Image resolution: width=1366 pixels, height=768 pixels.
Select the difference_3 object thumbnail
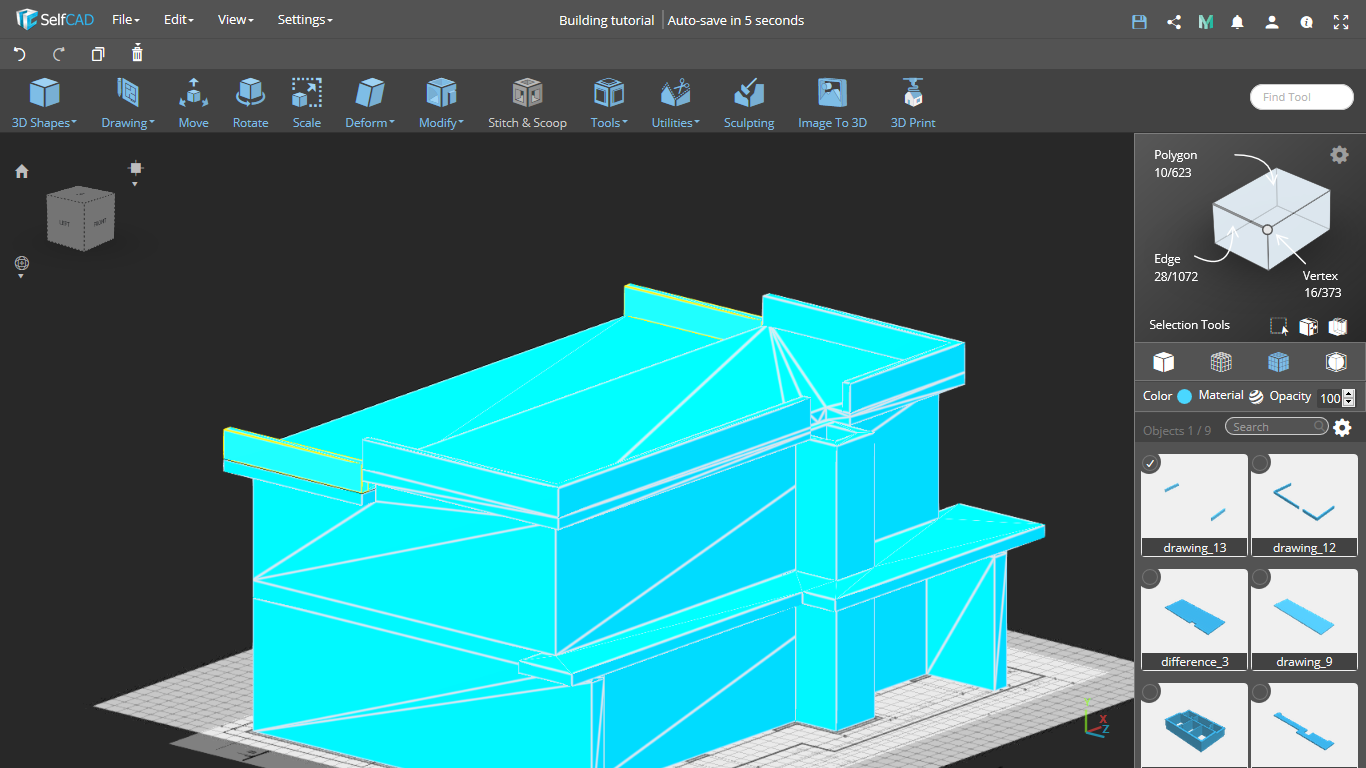1194,619
